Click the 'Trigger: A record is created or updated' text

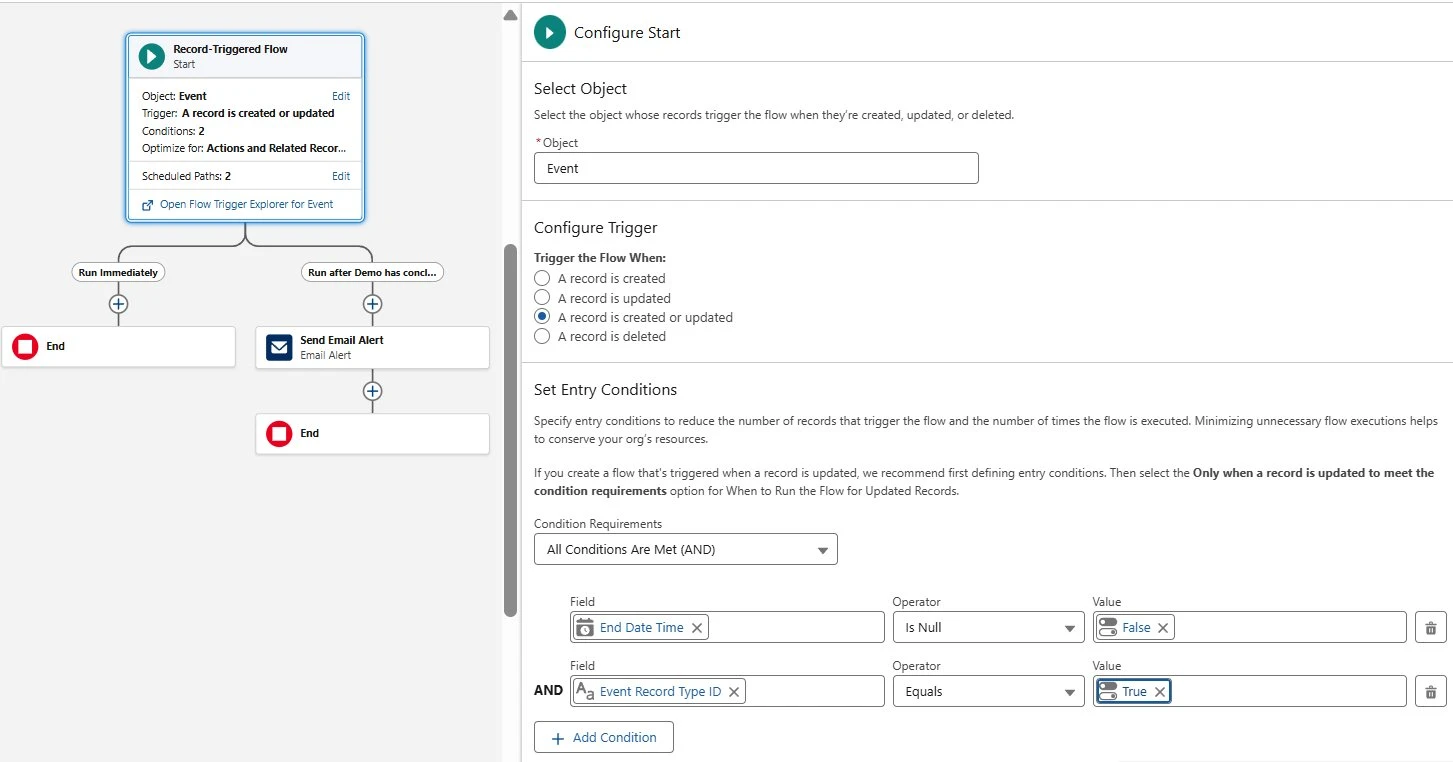pos(238,113)
